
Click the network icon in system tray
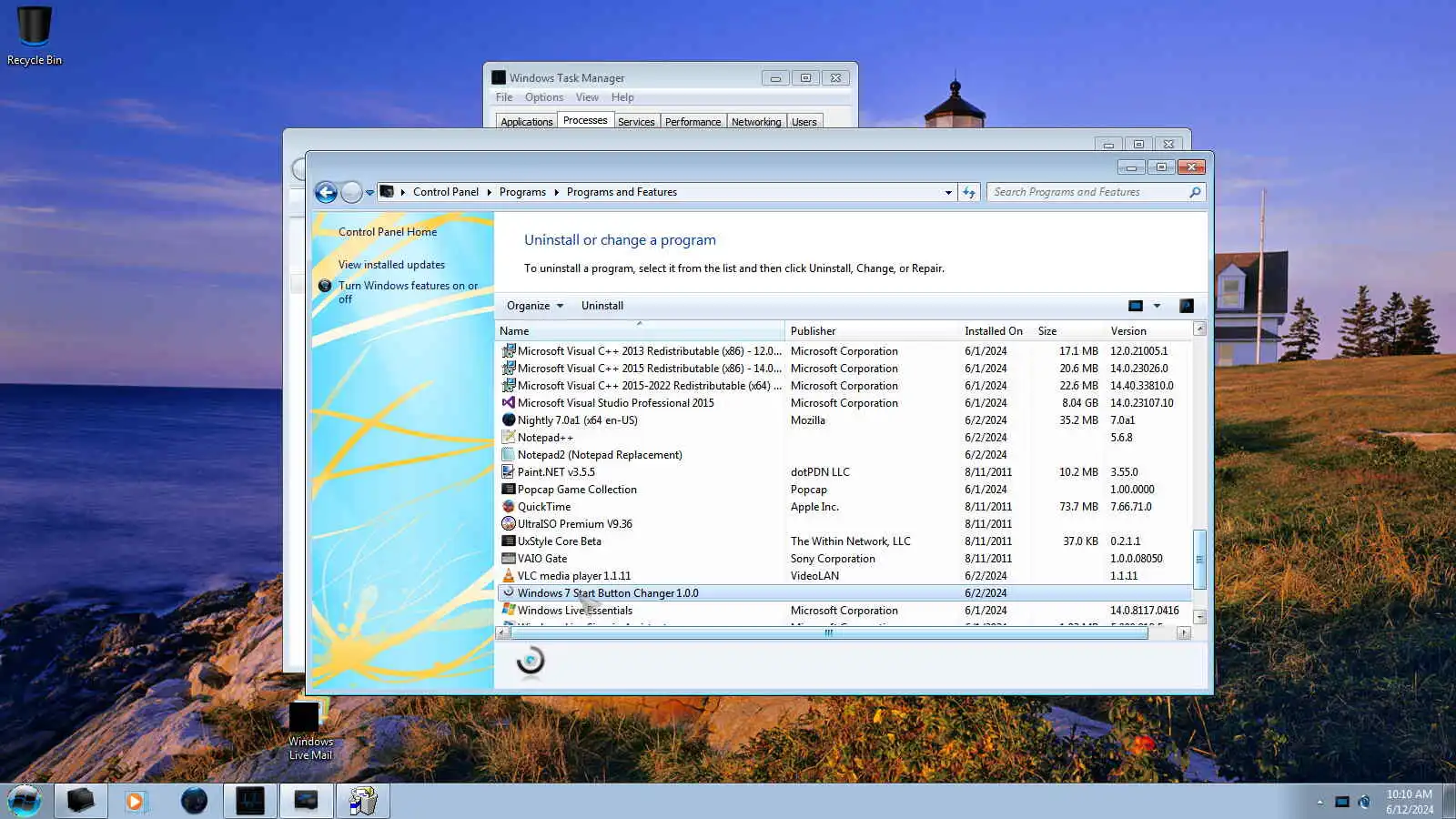1341,802
